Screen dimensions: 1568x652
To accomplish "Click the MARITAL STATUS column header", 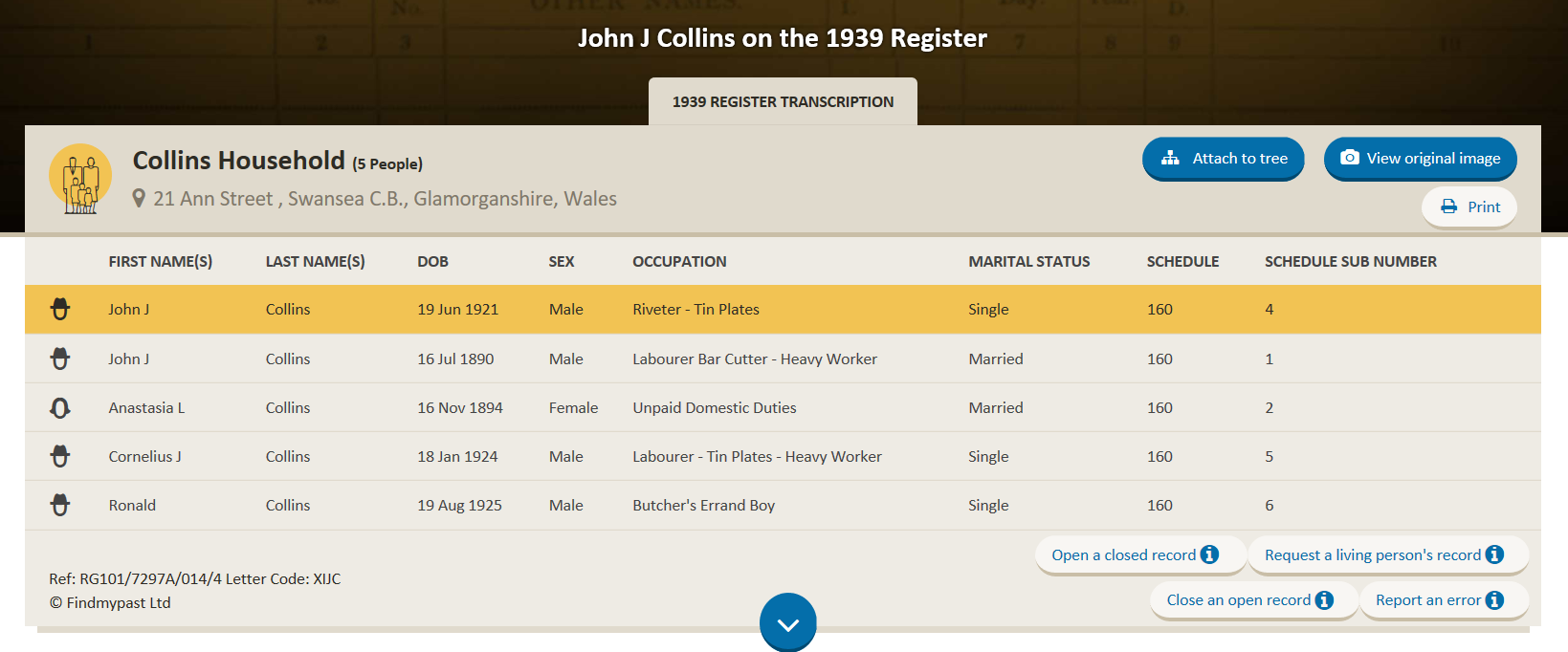I will point(1029,261).
